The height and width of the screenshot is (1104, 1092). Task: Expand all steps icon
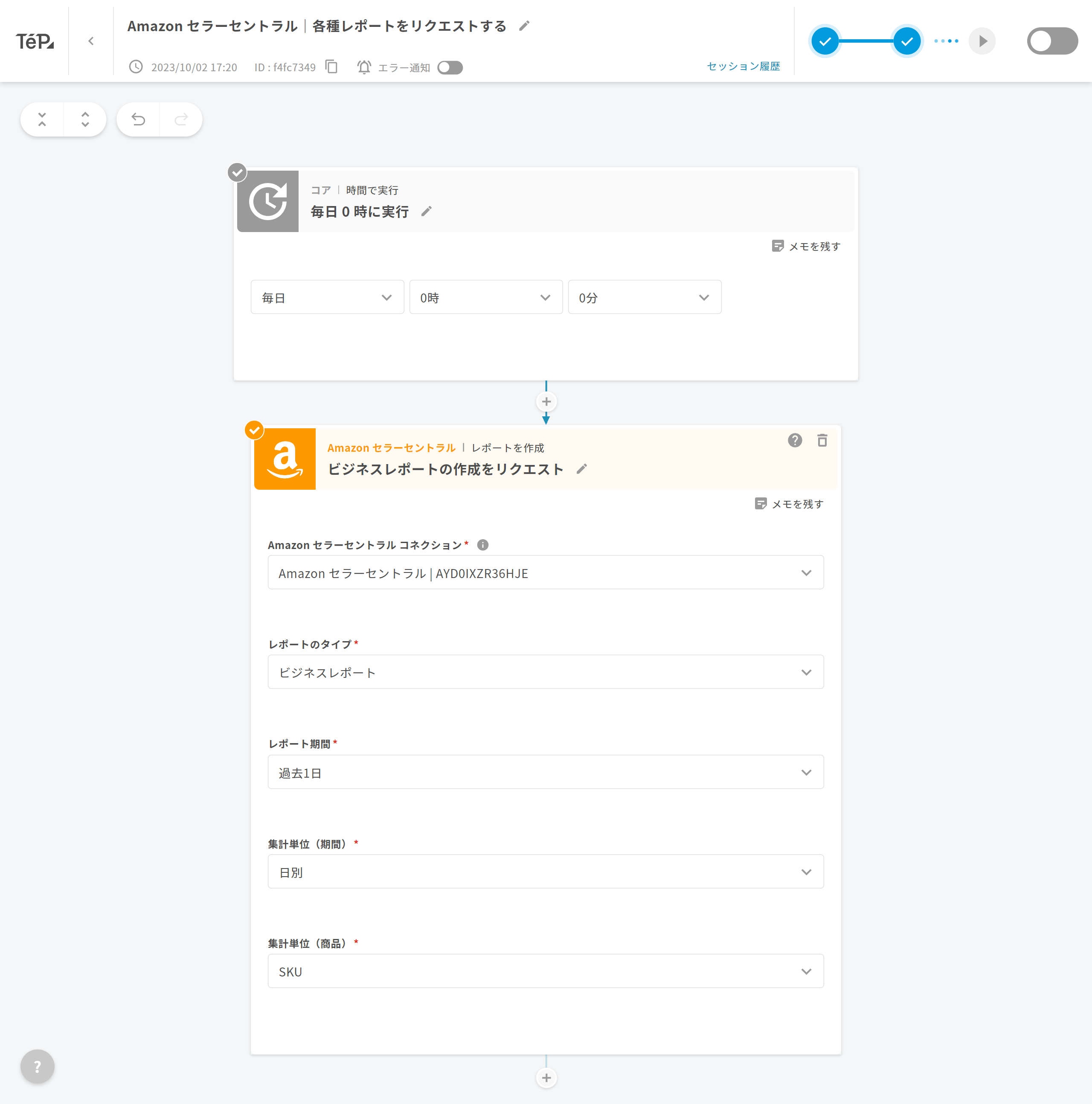point(85,119)
